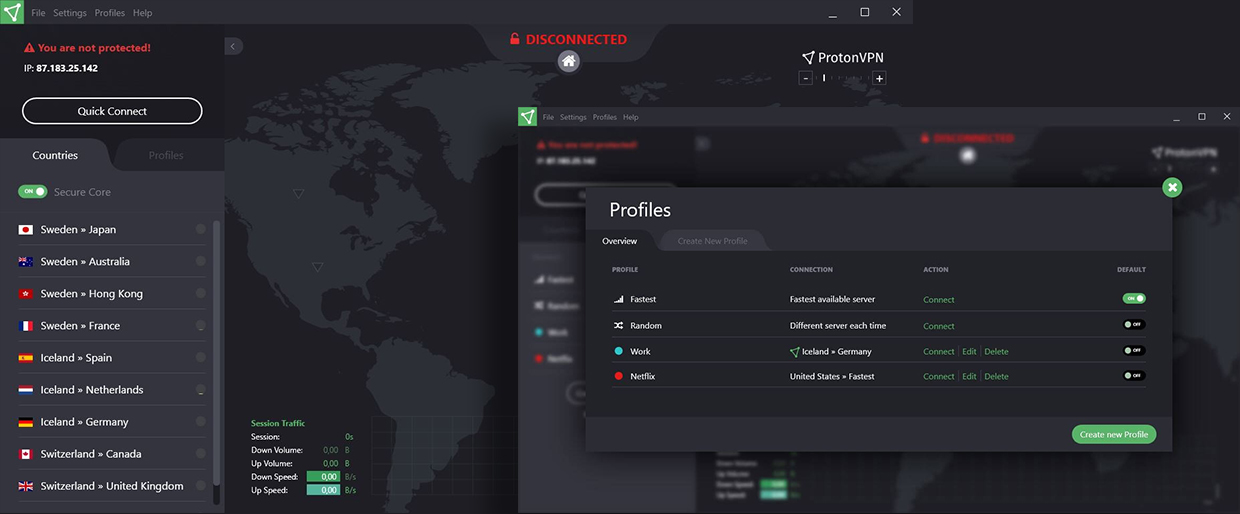The image size is (1240, 514).
Task: Expand the Iceland » Netherlands server entry
Action: [x=201, y=390]
